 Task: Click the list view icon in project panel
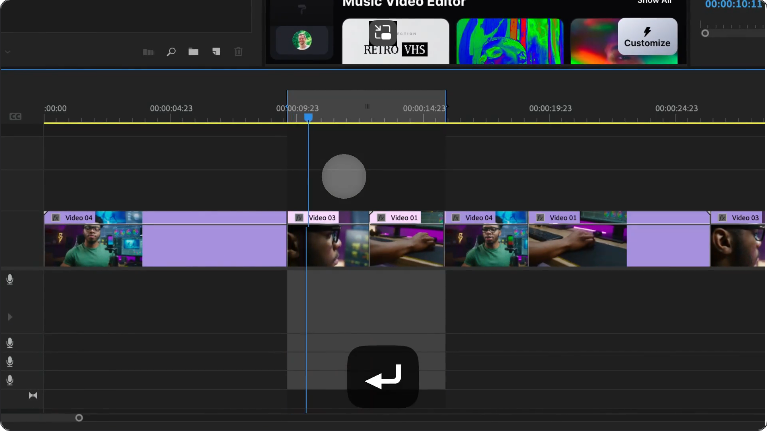tap(148, 51)
